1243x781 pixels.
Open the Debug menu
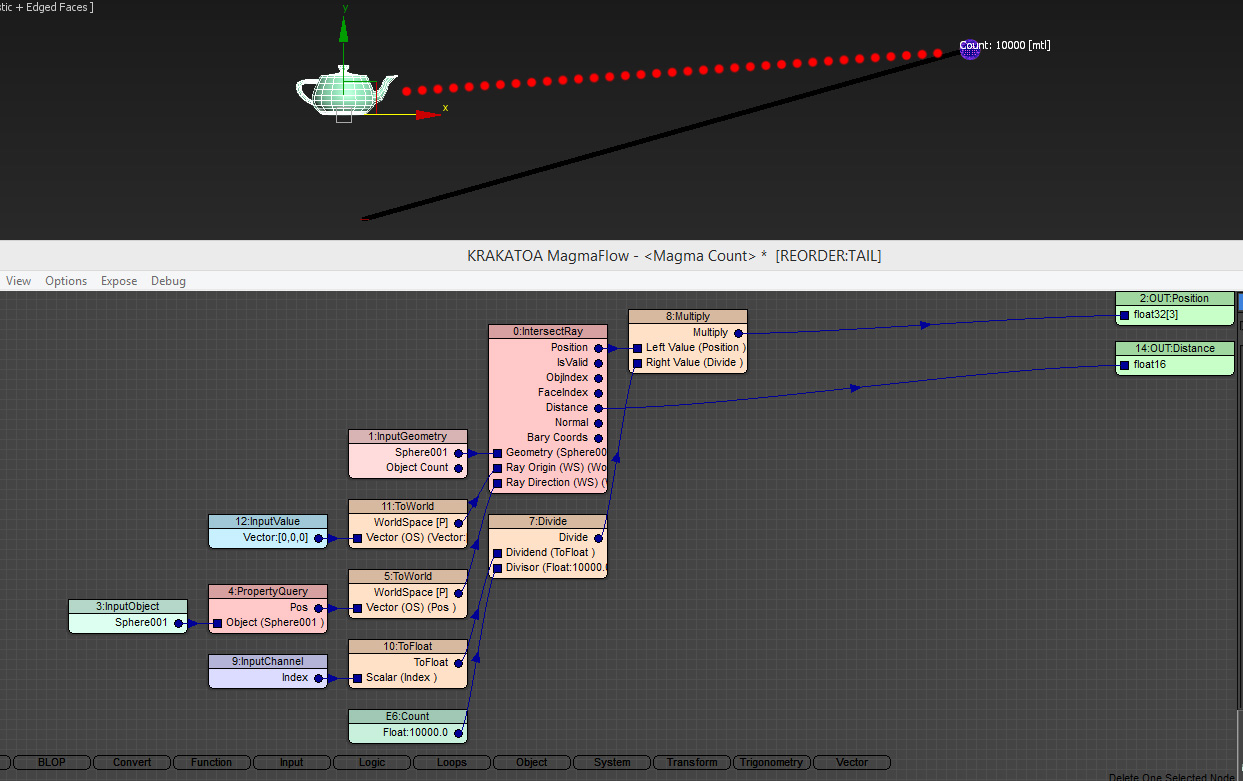tap(168, 281)
